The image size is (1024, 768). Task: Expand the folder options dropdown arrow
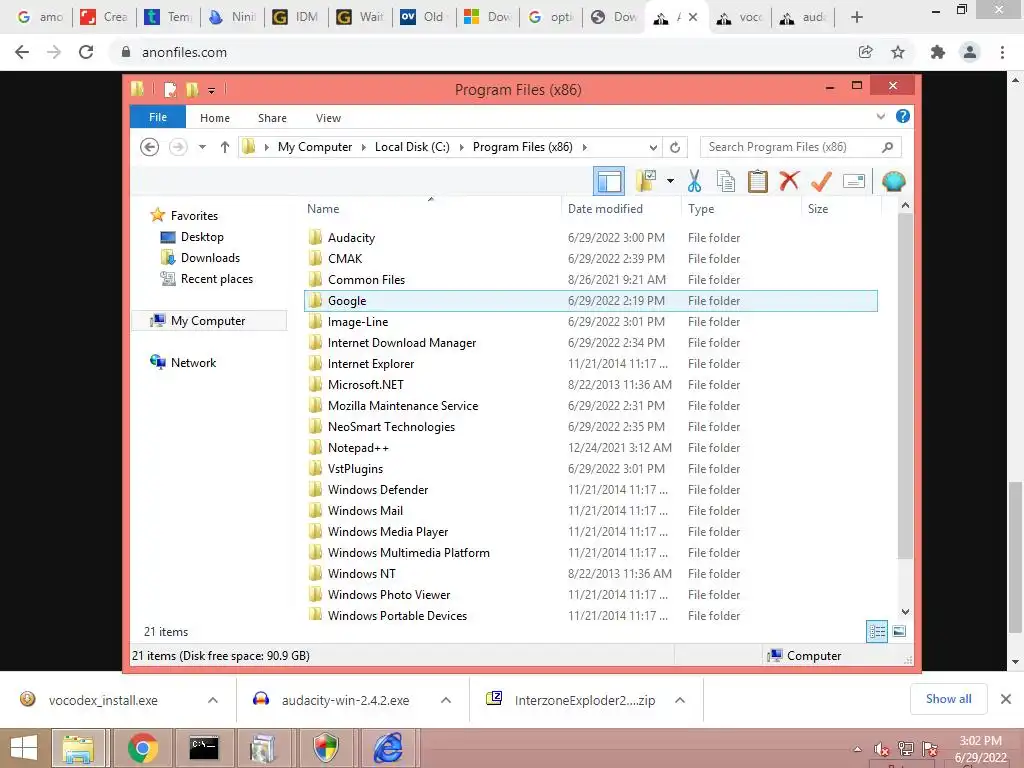coord(670,181)
